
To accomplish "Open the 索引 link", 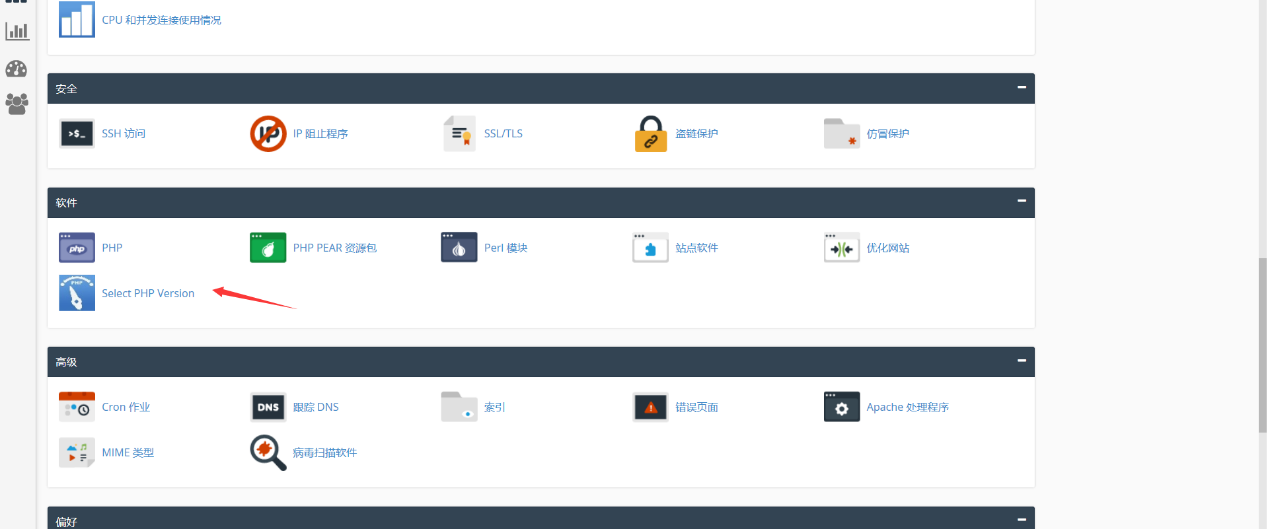I will pos(495,408).
